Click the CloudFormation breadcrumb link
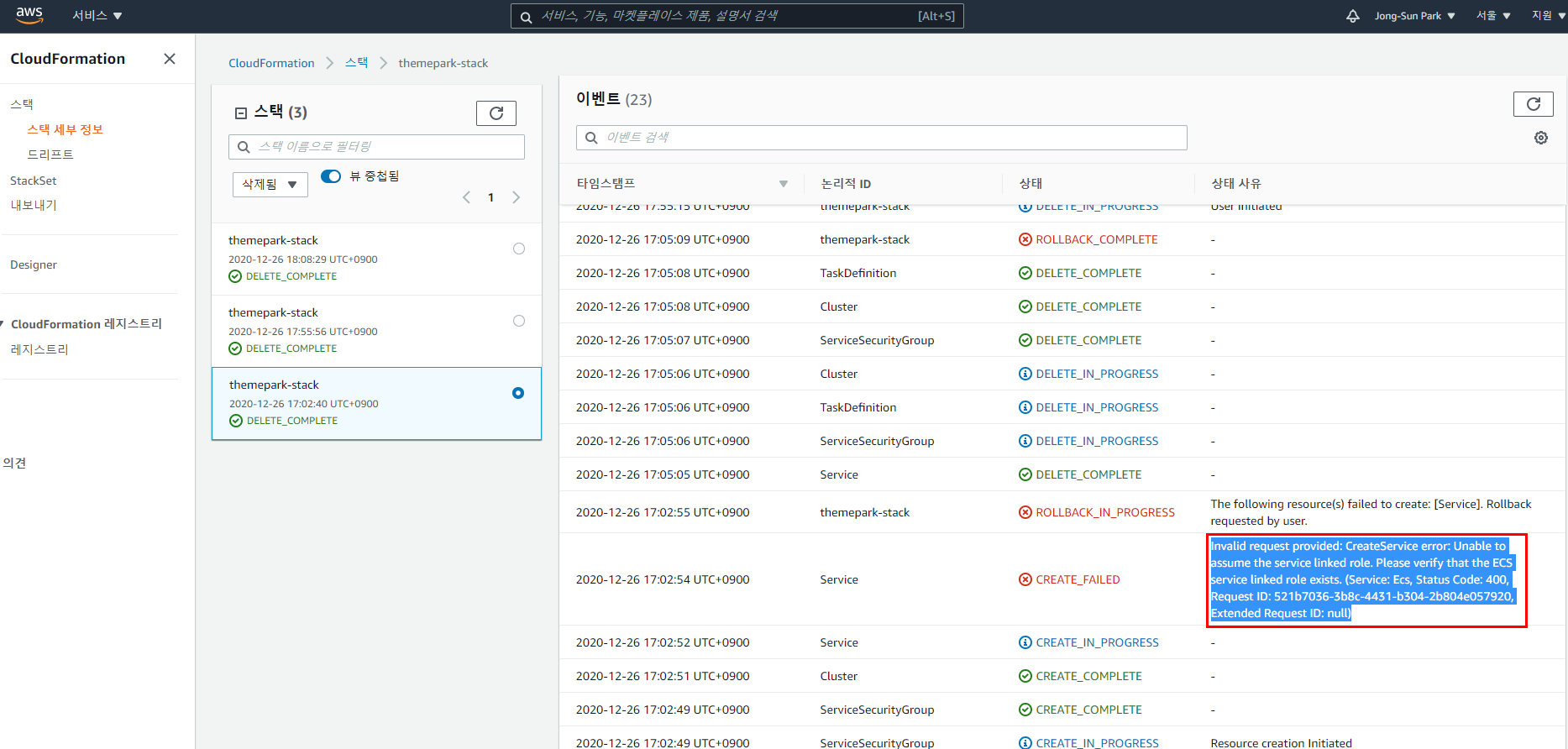1568x749 pixels. pyautogui.click(x=271, y=63)
